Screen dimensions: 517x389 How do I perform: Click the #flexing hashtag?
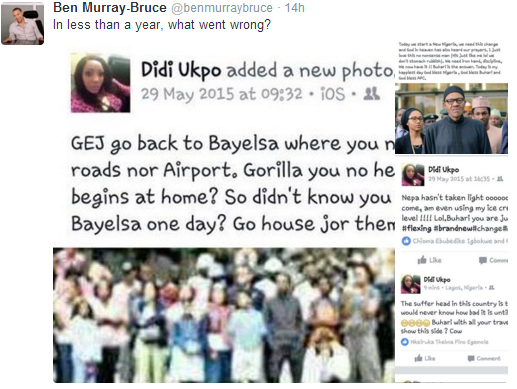tap(417, 229)
